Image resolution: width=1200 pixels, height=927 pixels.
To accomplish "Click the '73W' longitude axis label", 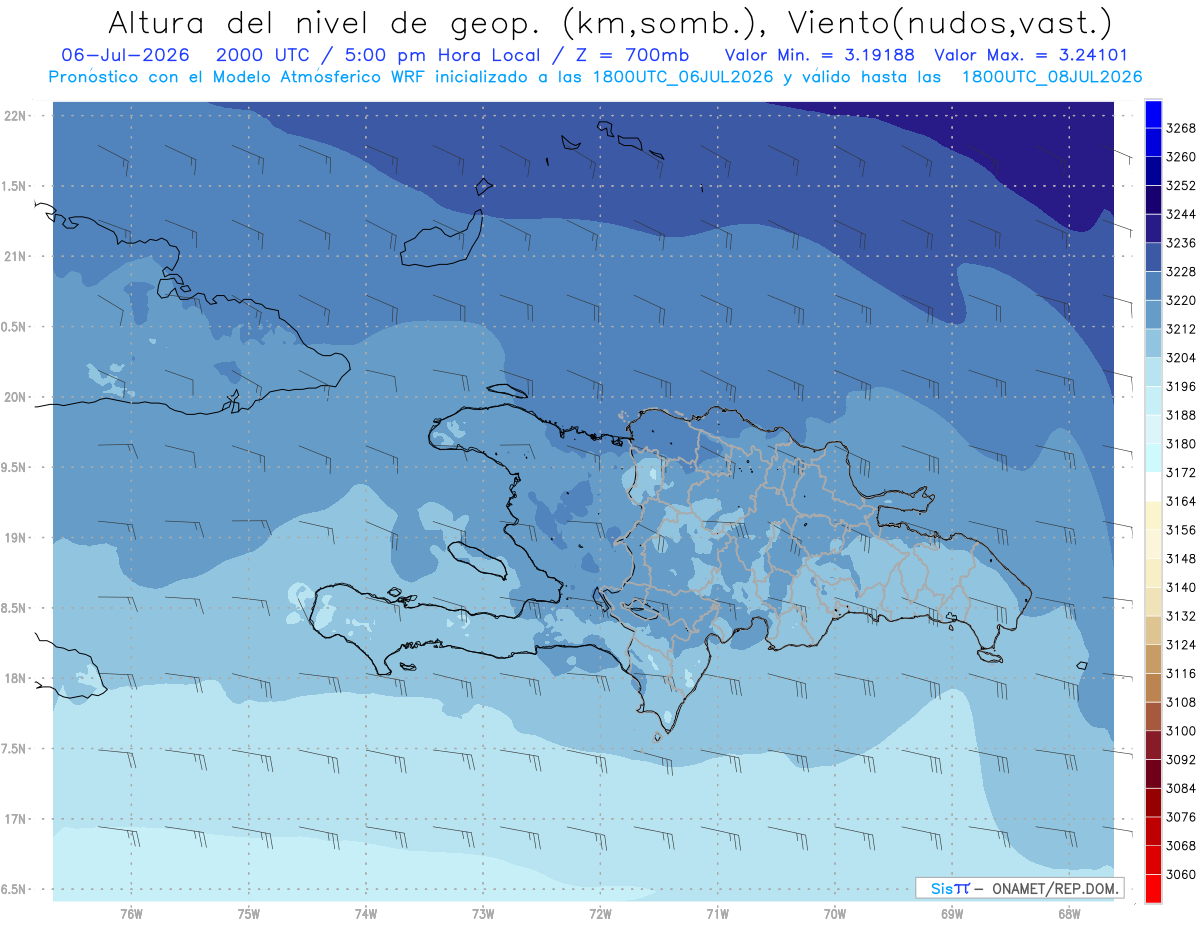I will click(x=483, y=913).
